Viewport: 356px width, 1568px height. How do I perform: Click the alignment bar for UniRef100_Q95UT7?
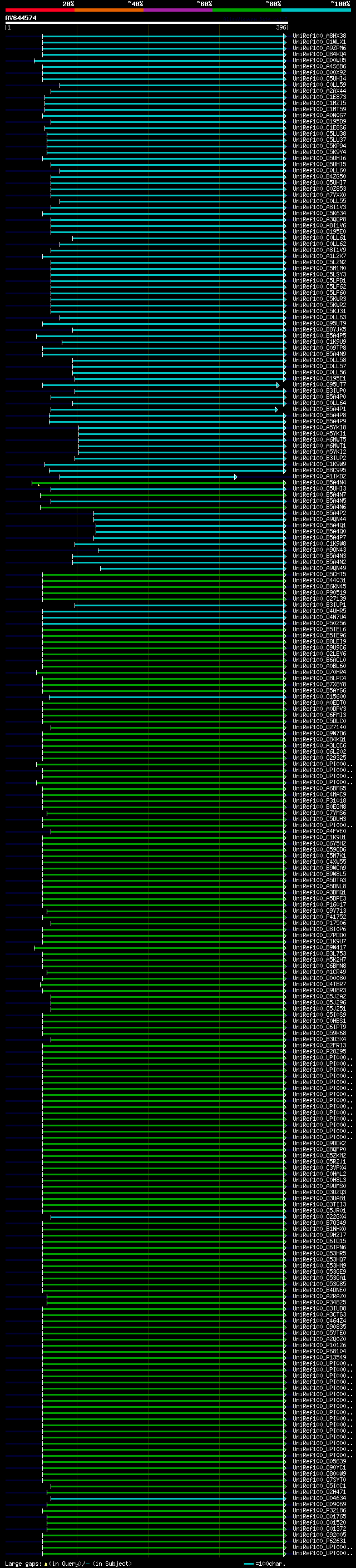[x=161, y=385]
